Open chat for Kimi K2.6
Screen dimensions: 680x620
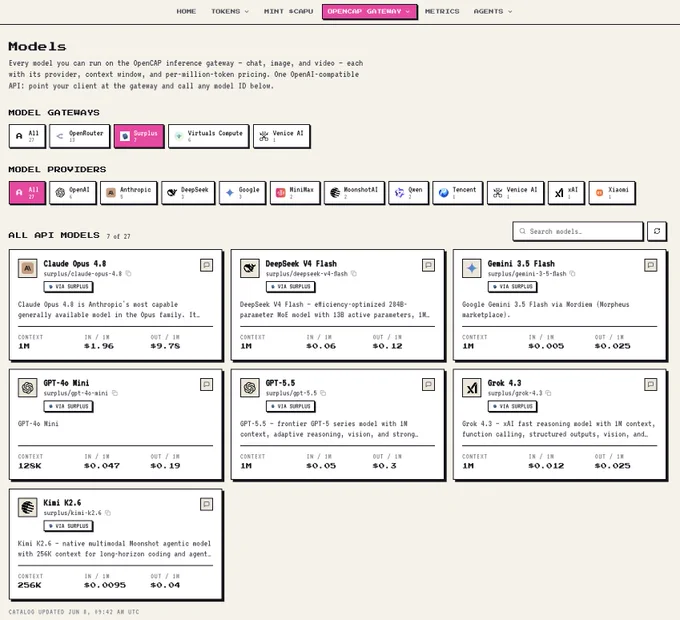click(206, 504)
